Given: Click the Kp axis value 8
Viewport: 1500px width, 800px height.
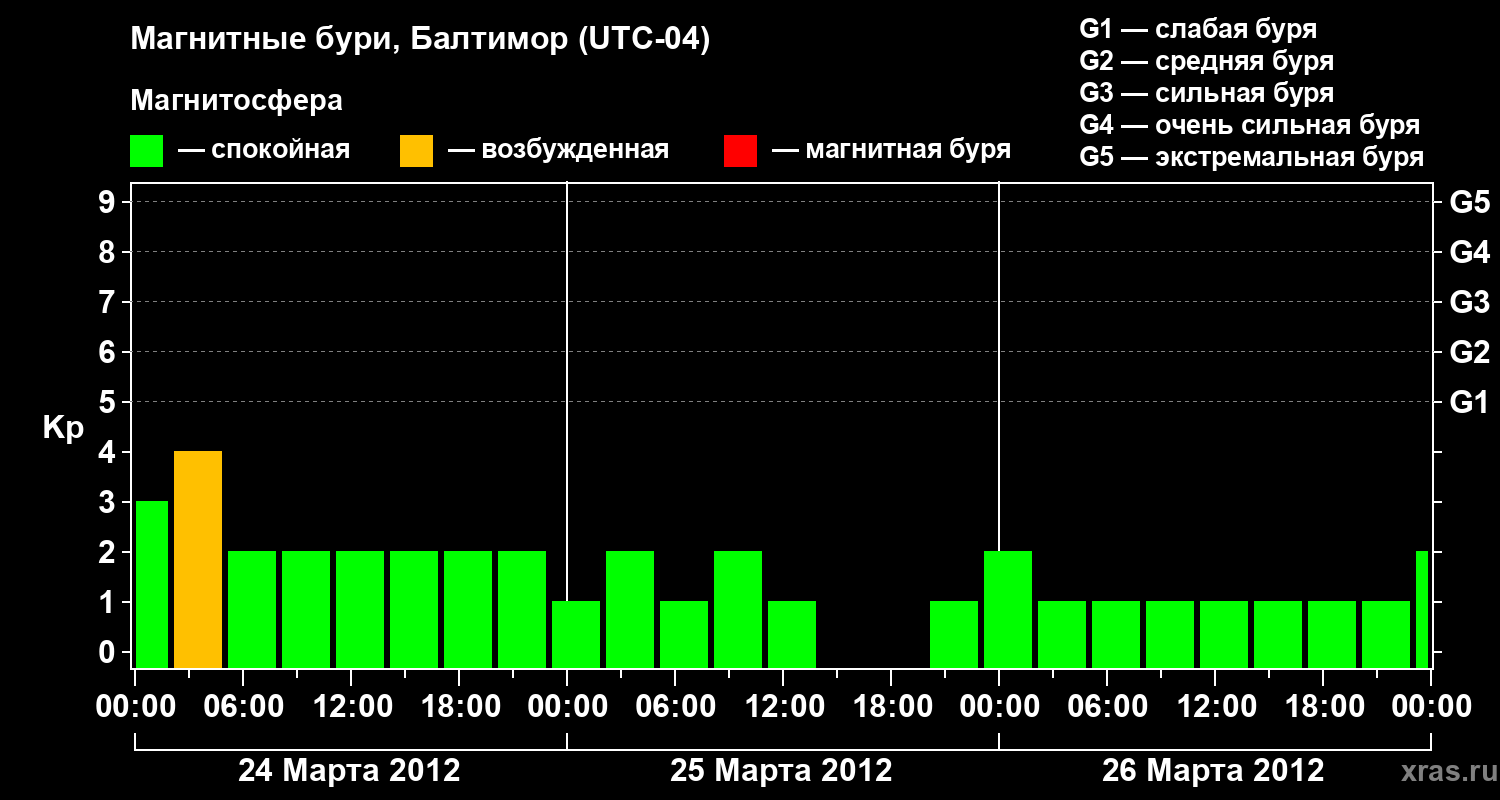Looking at the screenshot, I should [x=109, y=252].
